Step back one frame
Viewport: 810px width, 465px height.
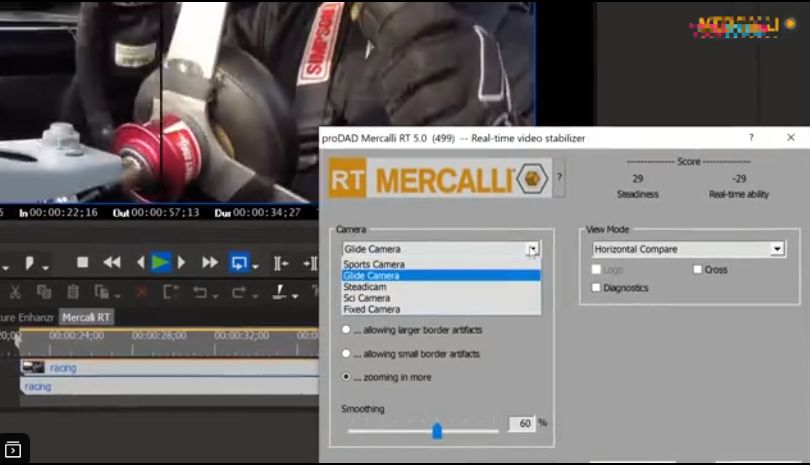140,262
